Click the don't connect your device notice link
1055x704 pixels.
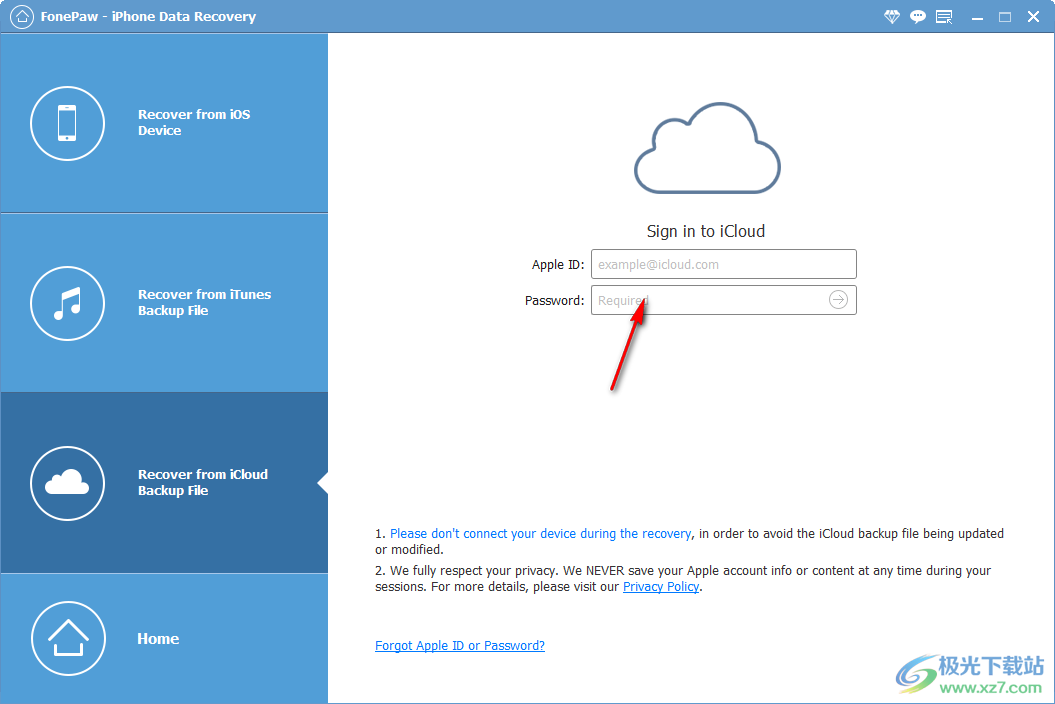540,534
